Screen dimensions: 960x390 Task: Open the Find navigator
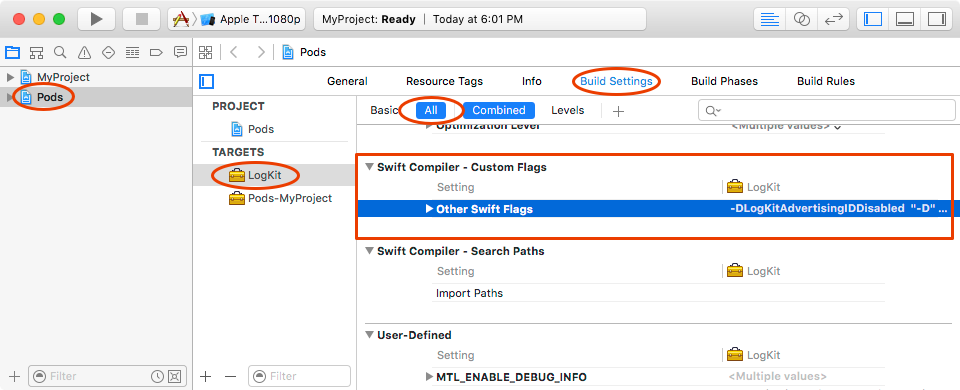tap(60, 52)
